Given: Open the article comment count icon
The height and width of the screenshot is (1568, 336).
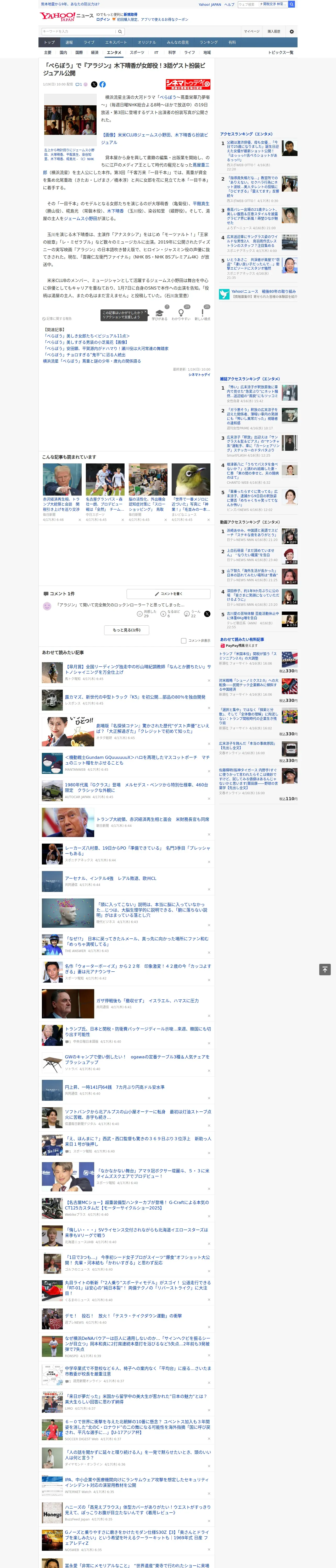Looking at the screenshot, I should pyautogui.click(x=79, y=85).
